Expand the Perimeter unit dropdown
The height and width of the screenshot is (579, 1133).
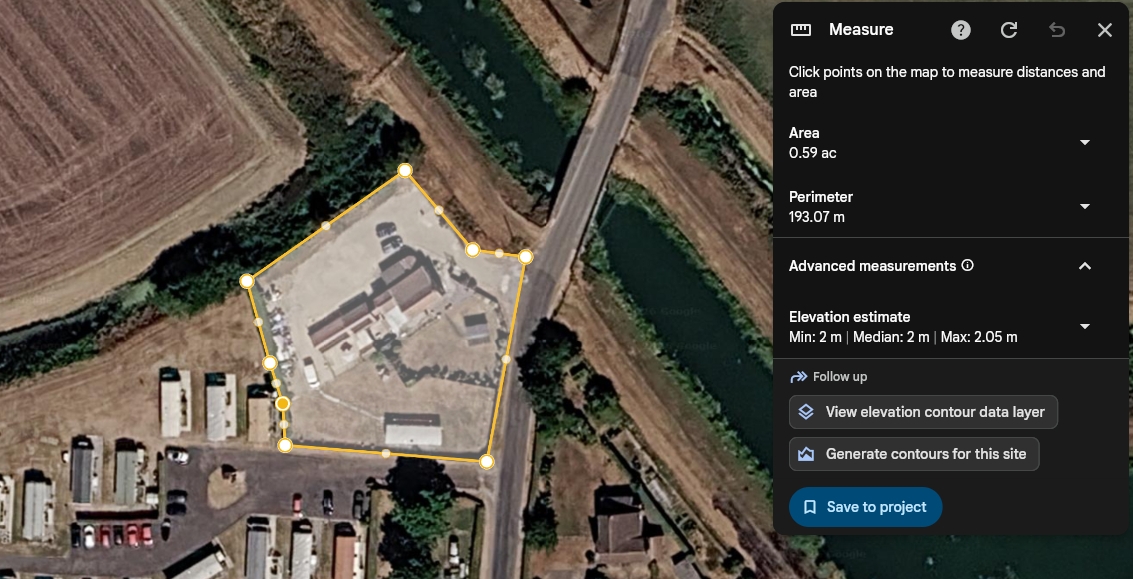pos(1085,207)
